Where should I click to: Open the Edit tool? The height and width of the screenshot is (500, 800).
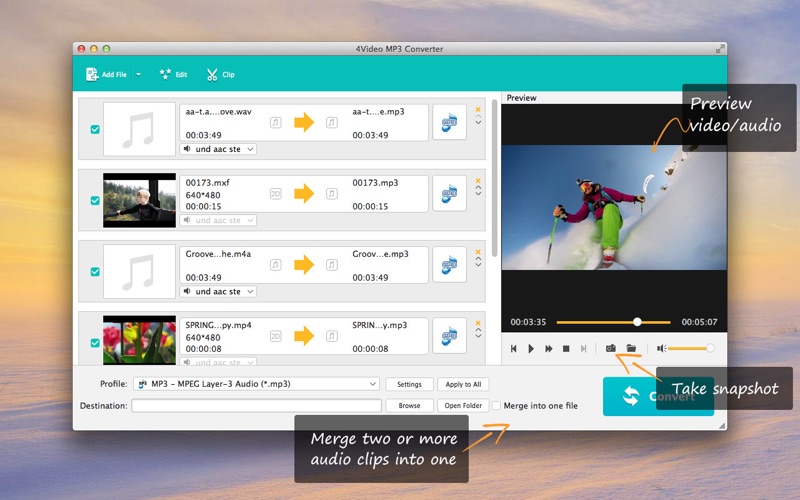(x=173, y=74)
